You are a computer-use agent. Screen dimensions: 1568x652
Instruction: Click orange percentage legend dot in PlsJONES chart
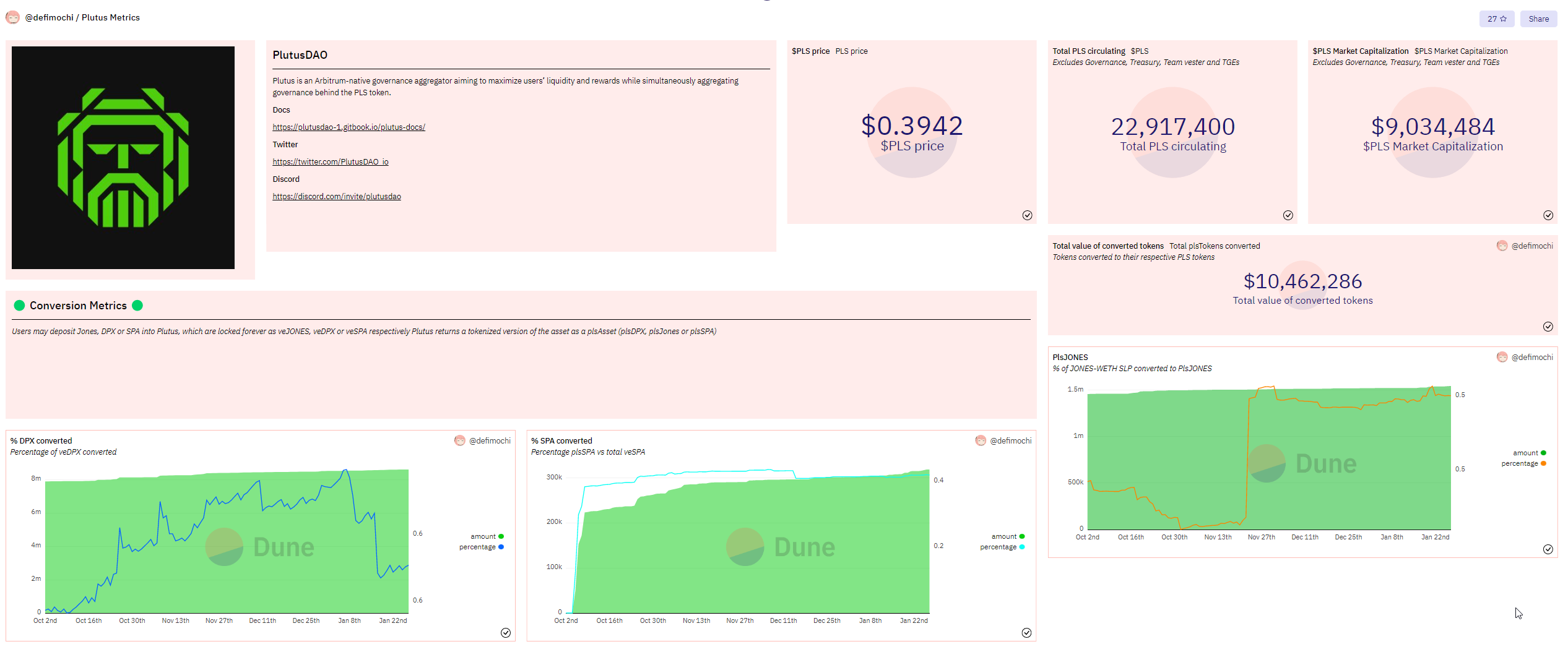click(x=1543, y=464)
